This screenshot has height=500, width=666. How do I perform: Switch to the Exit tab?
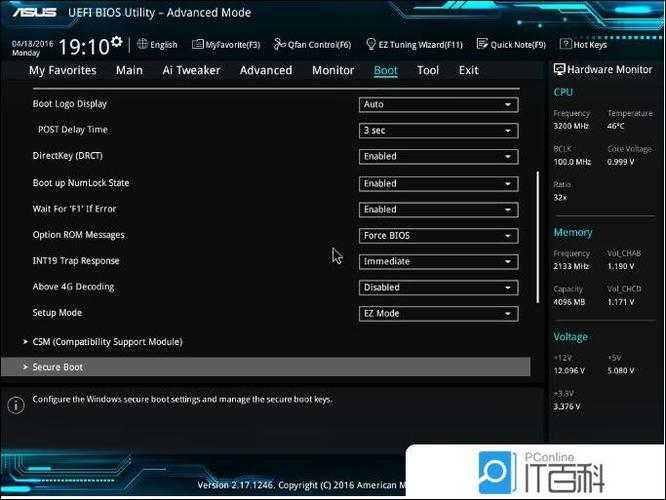coord(468,70)
